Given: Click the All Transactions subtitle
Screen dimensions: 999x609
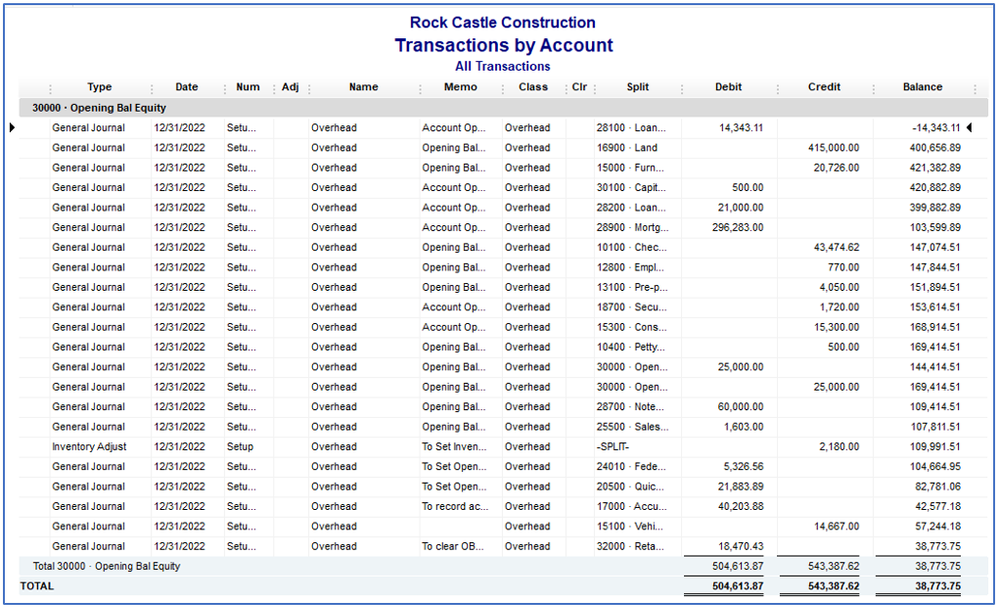Looking at the screenshot, I should tap(502, 66).
